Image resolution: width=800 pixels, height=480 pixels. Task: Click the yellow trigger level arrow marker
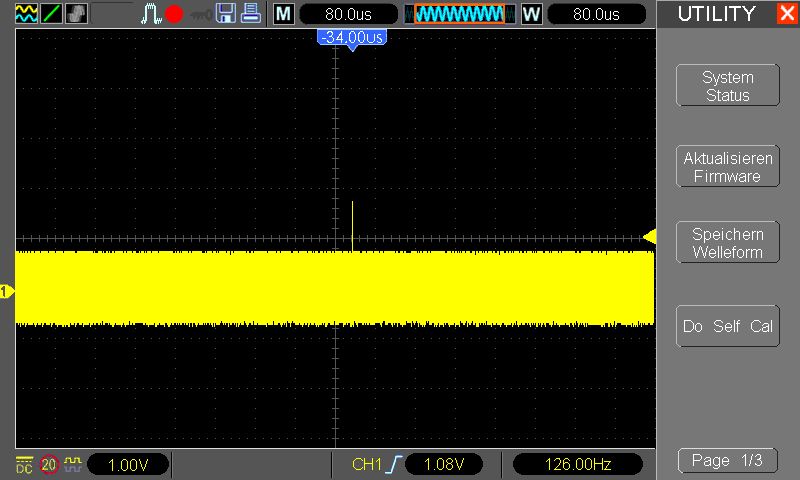click(649, 237)
